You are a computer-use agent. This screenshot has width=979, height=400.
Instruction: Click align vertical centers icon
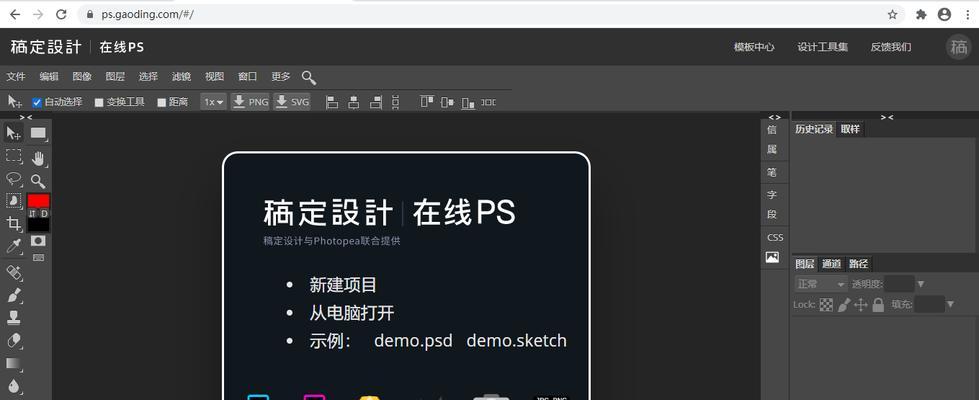point(447,102)
